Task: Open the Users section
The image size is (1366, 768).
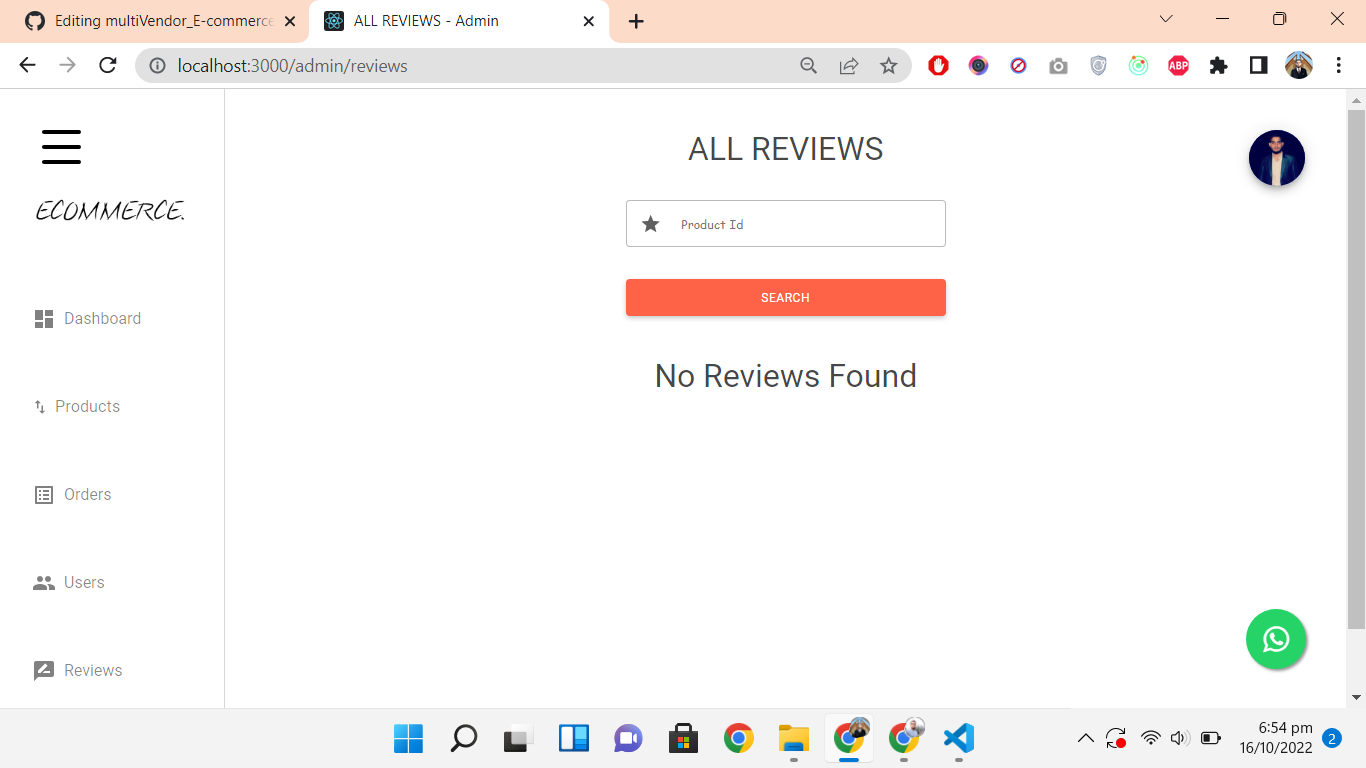Action: [x=44, y=582]
